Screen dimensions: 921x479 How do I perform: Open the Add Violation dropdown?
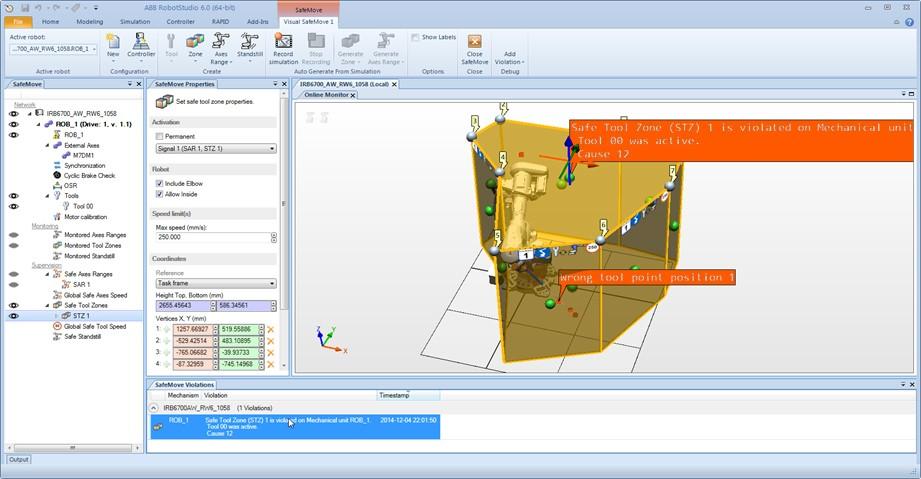(x=509, y=58)
